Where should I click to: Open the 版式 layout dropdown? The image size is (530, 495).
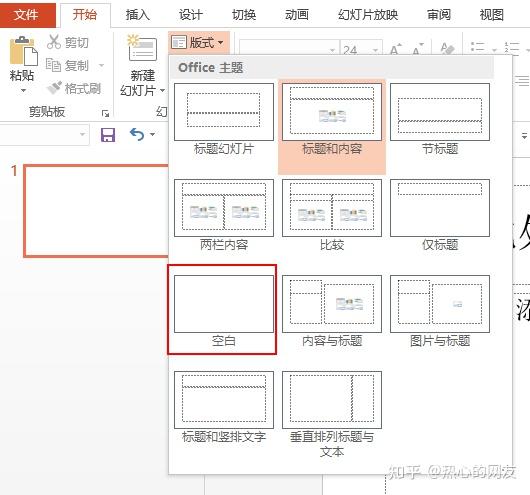[x=198, y=43]
